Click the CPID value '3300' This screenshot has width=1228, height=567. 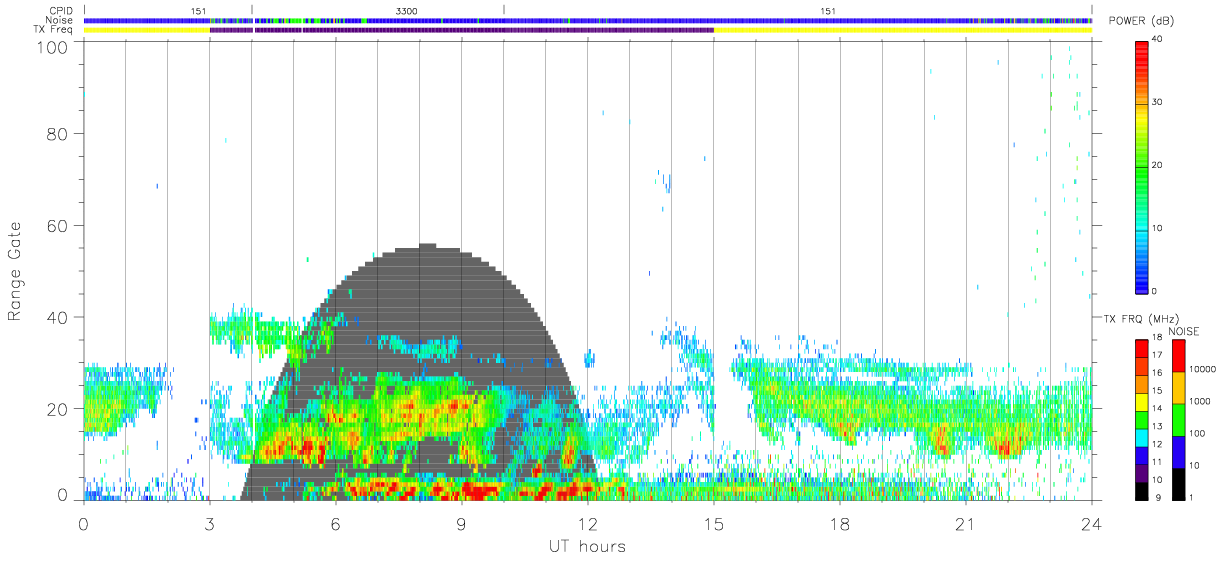(x=407, y=11)
